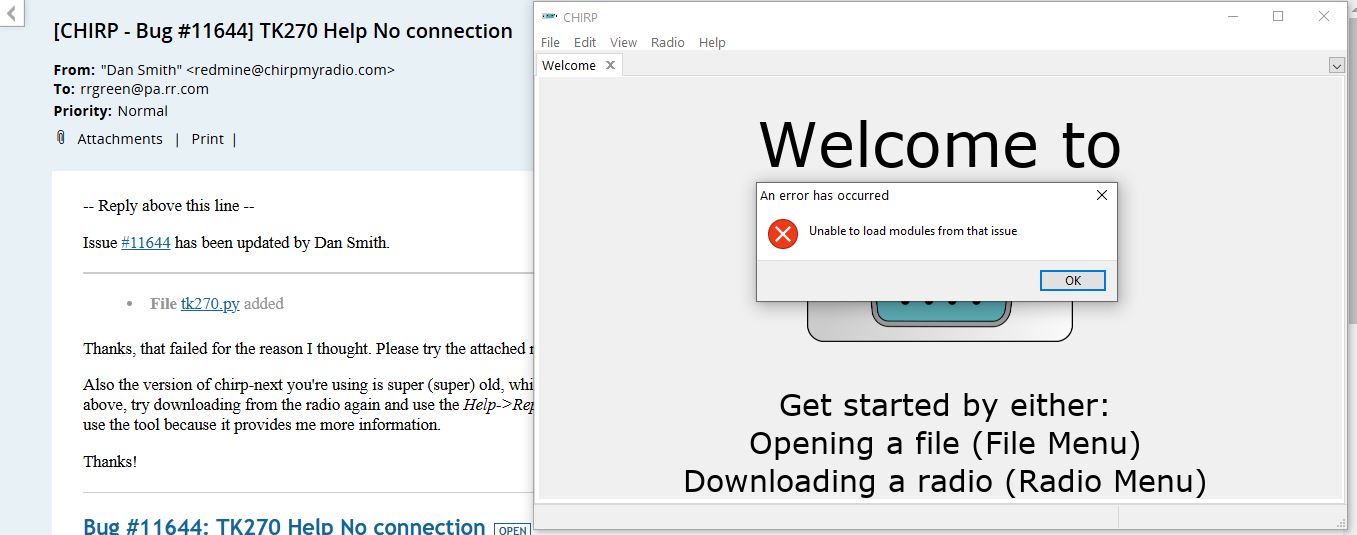Open the tab list dropdown arrow in CHIRP
Screen dimensions: 1357x535
[1336, 65]
